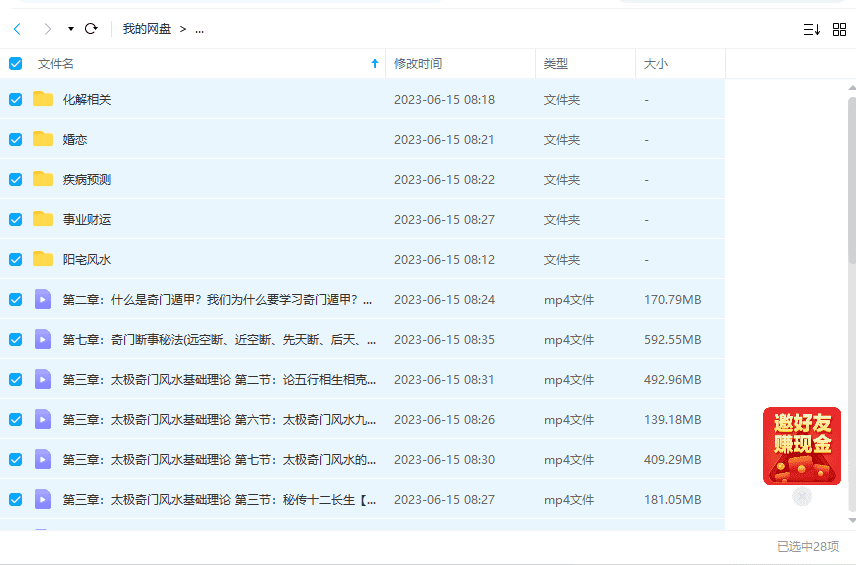The width and height of the screenshot is (856, 565).
Task: Uncheck the 疾病预测 folder checkbox
Action: point(16,179)
